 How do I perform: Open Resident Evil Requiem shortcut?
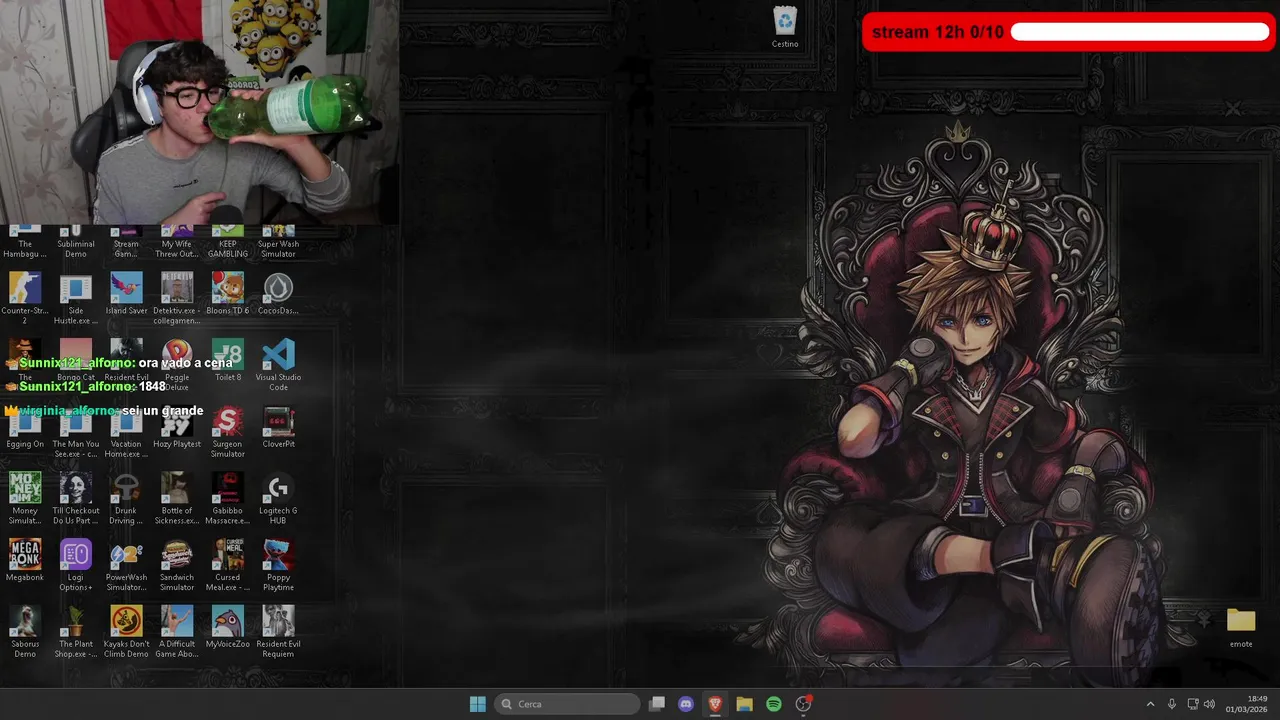(278, 631)
